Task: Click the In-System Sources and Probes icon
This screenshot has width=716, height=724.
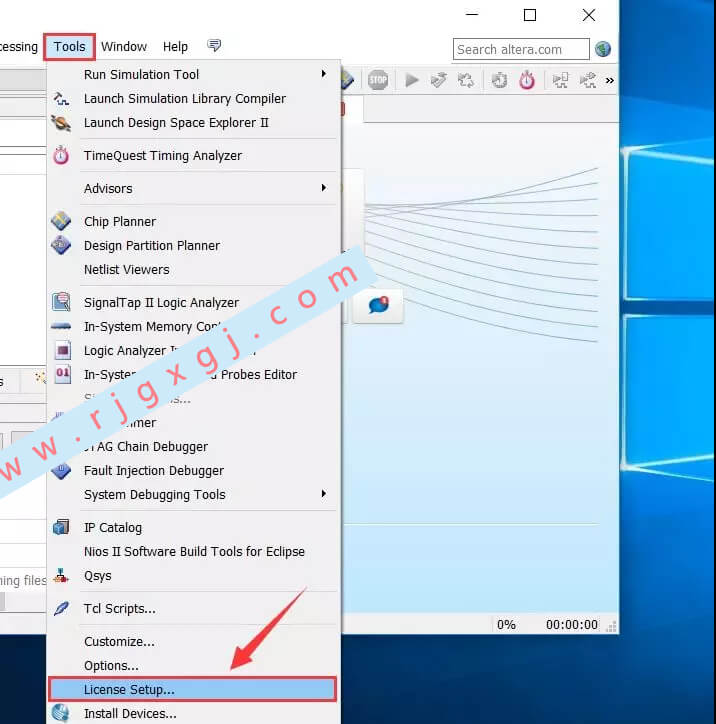Action: [62, 374]
